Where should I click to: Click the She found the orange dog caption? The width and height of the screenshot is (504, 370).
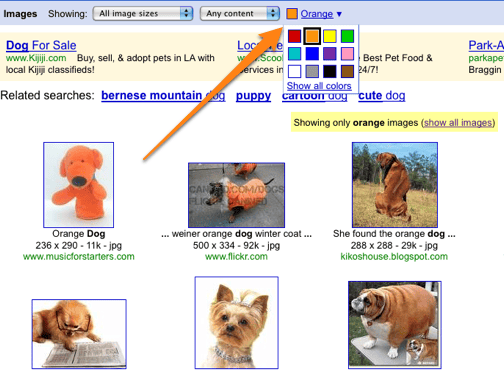click(394, 234)
